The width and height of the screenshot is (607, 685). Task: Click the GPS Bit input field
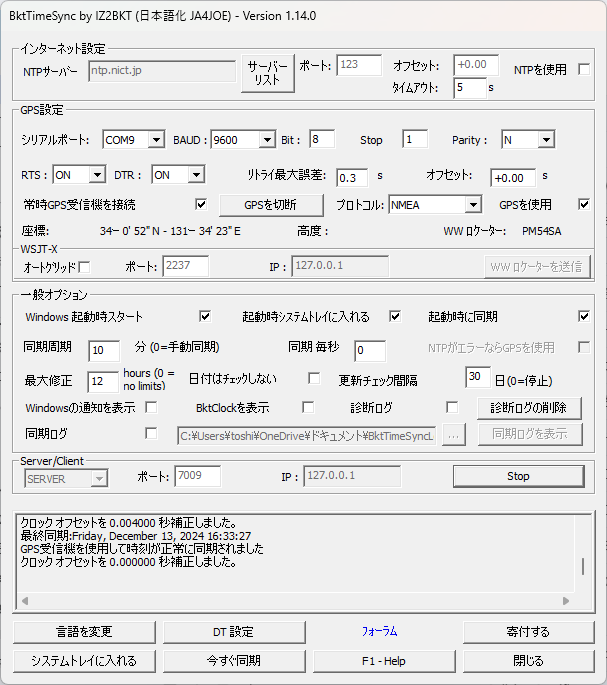[x=322, y=139]
